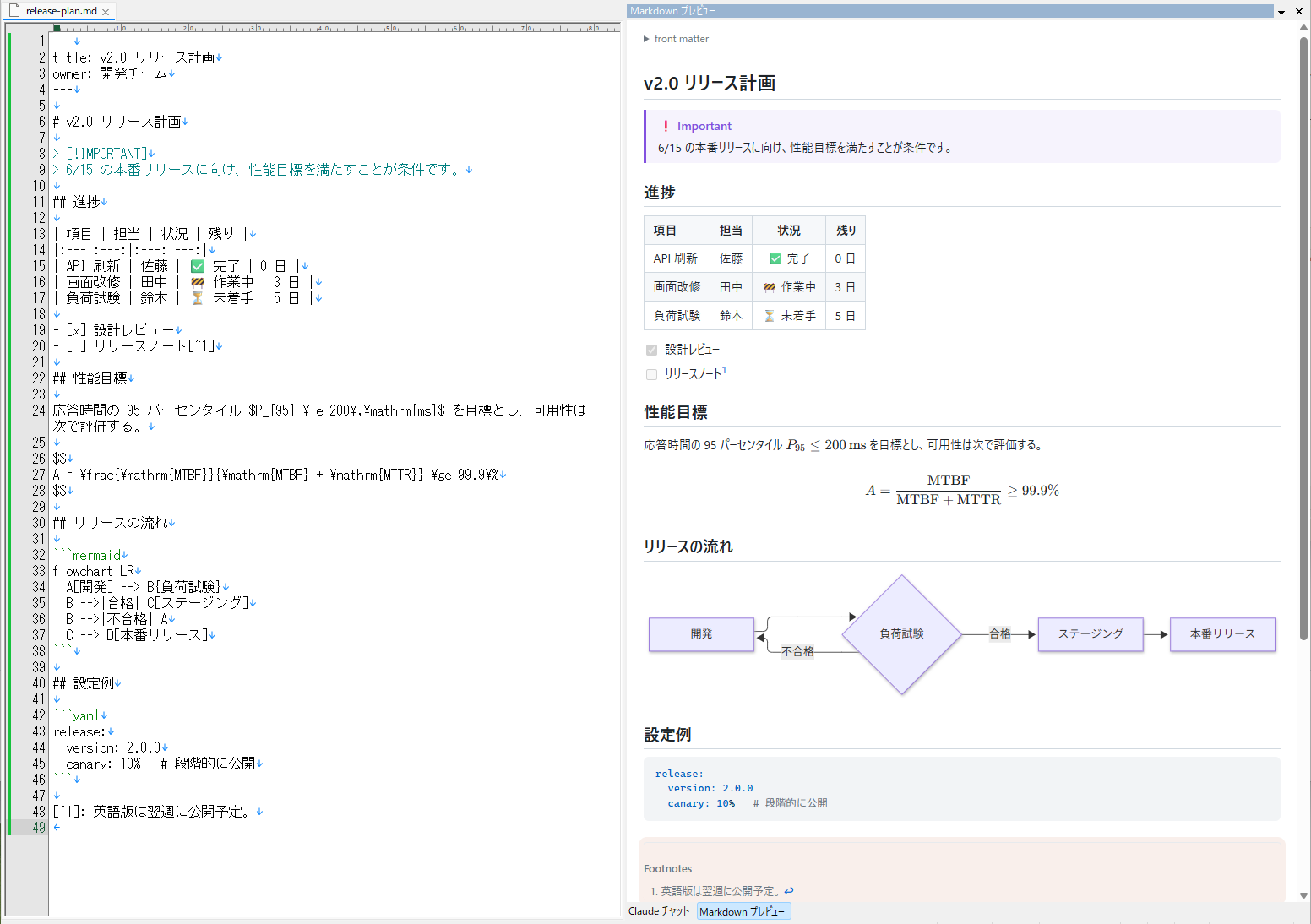Click the Footnotes heading in preview
The height and width of the screenshot is (924, 1311).
coord(668,869)
